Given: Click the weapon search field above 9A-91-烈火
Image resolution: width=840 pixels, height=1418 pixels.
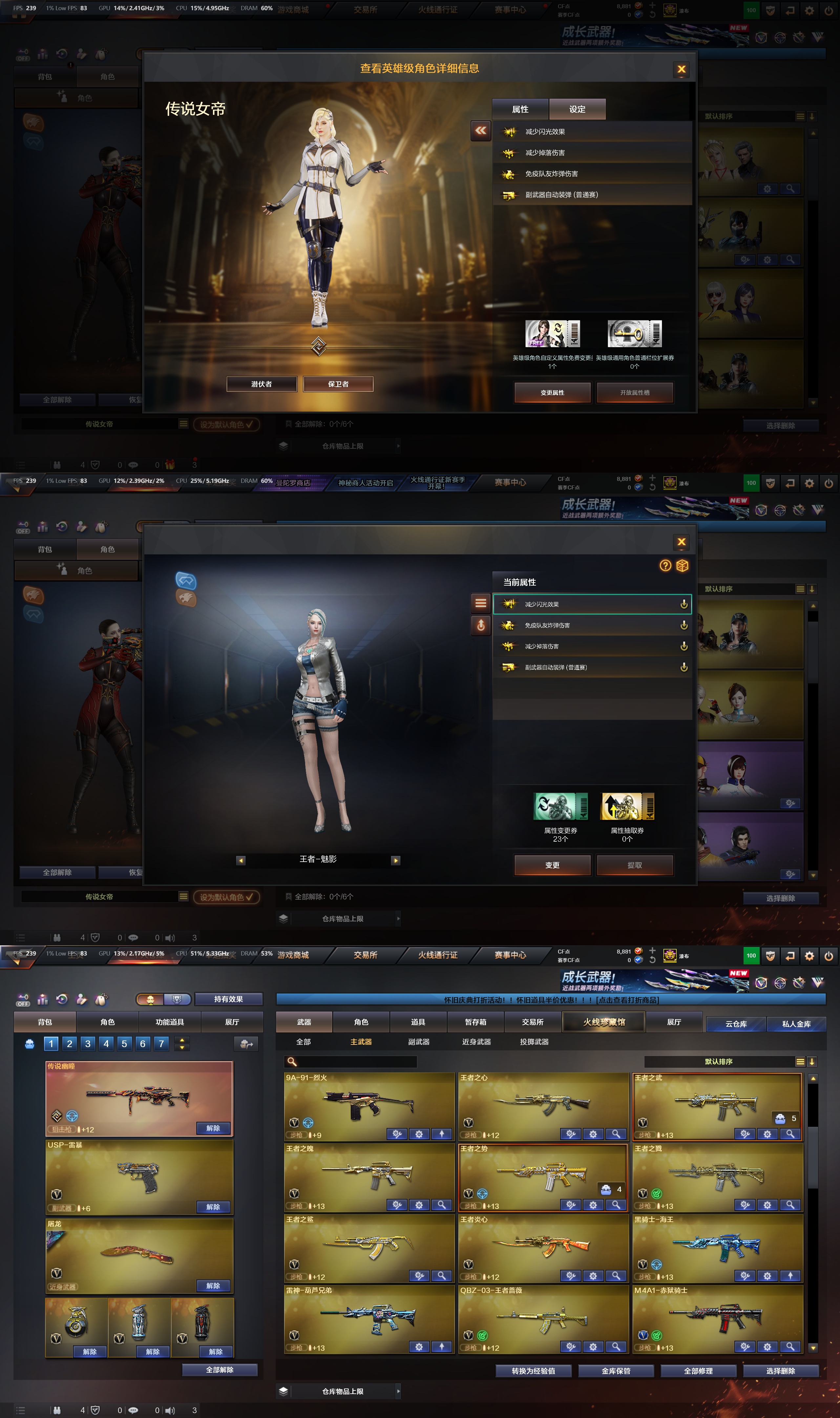Looking at the screenshot, I should click(351, 1062).
